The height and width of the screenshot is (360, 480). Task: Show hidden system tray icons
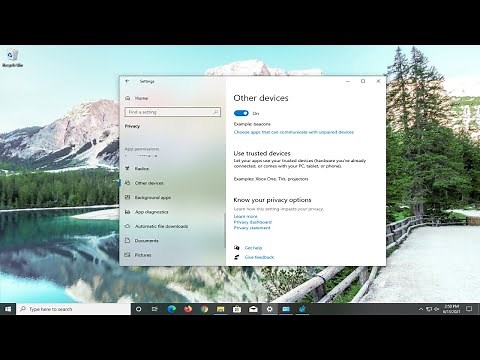(x=421, y=309)
